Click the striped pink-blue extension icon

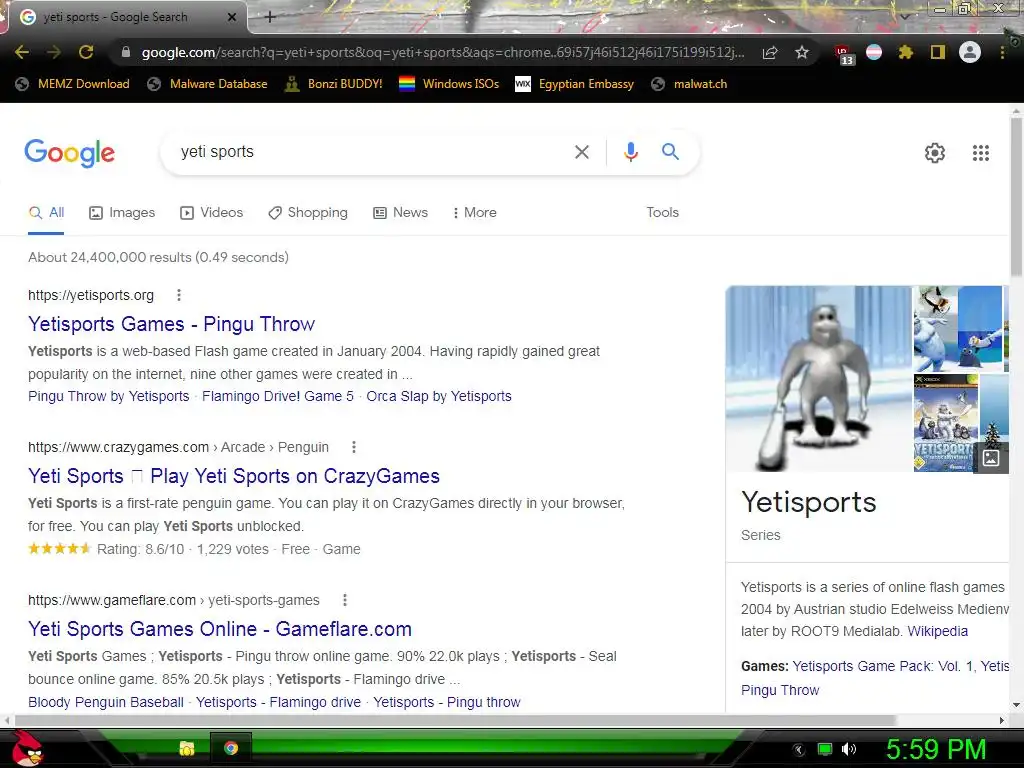pos(874,52)
